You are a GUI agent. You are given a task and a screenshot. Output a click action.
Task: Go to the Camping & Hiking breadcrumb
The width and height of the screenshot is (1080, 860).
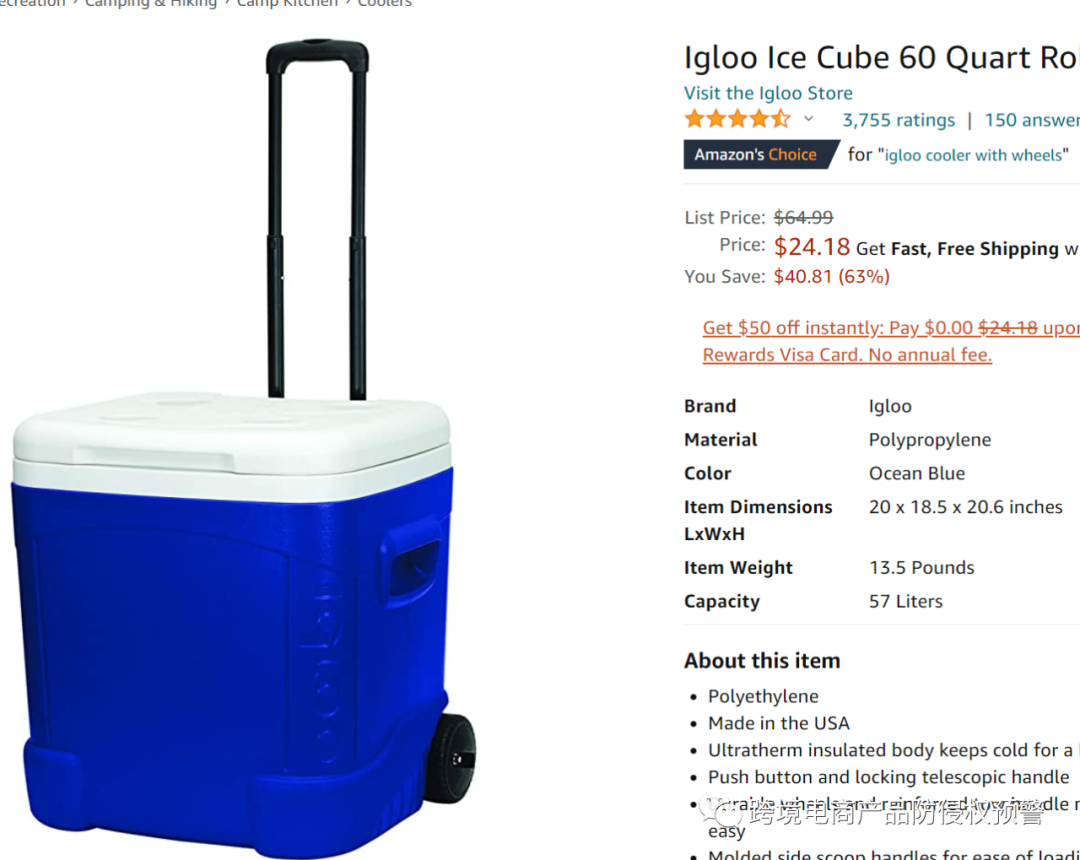[x=151, y=3]
